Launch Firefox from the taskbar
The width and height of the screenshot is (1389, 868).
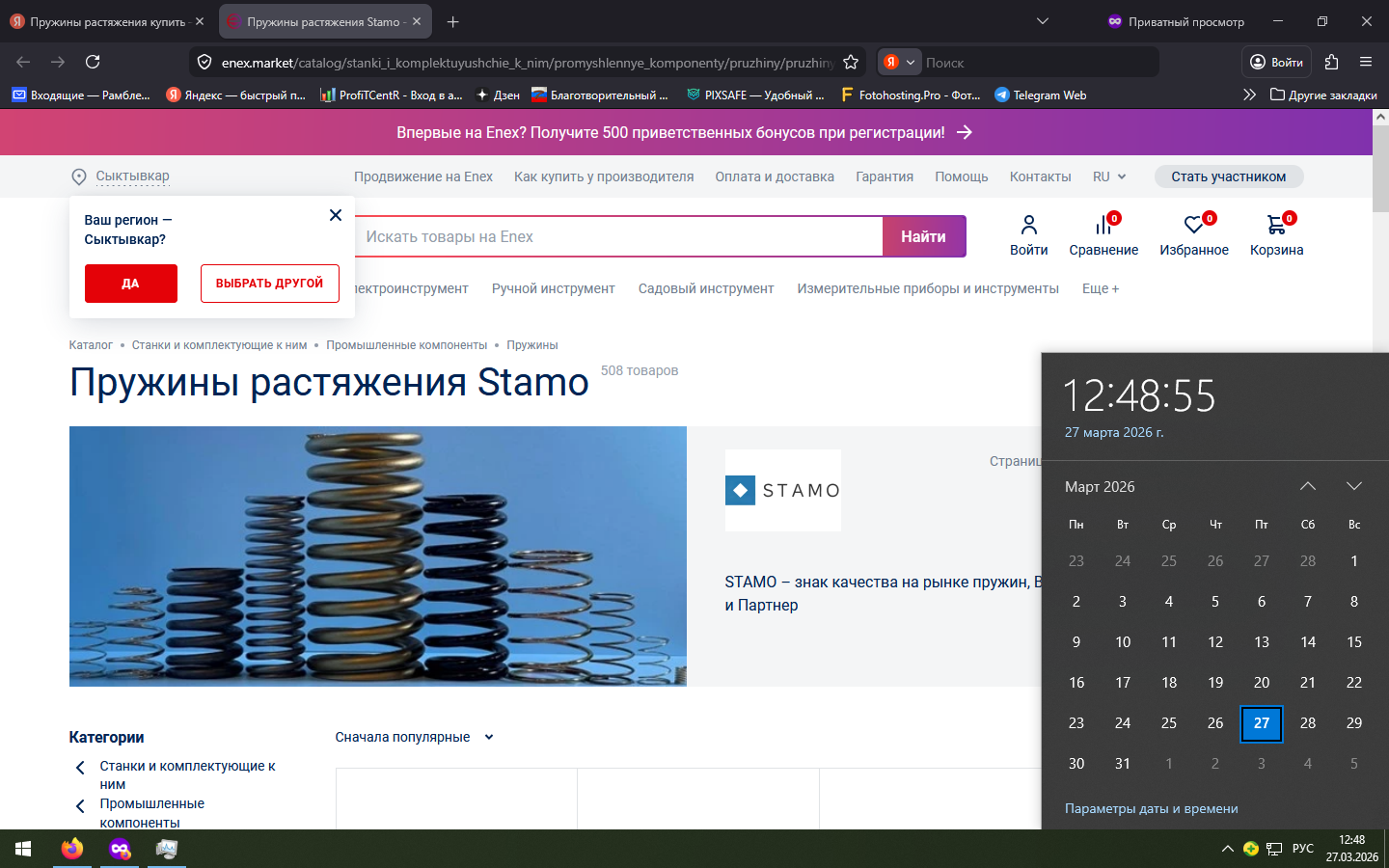72,849
